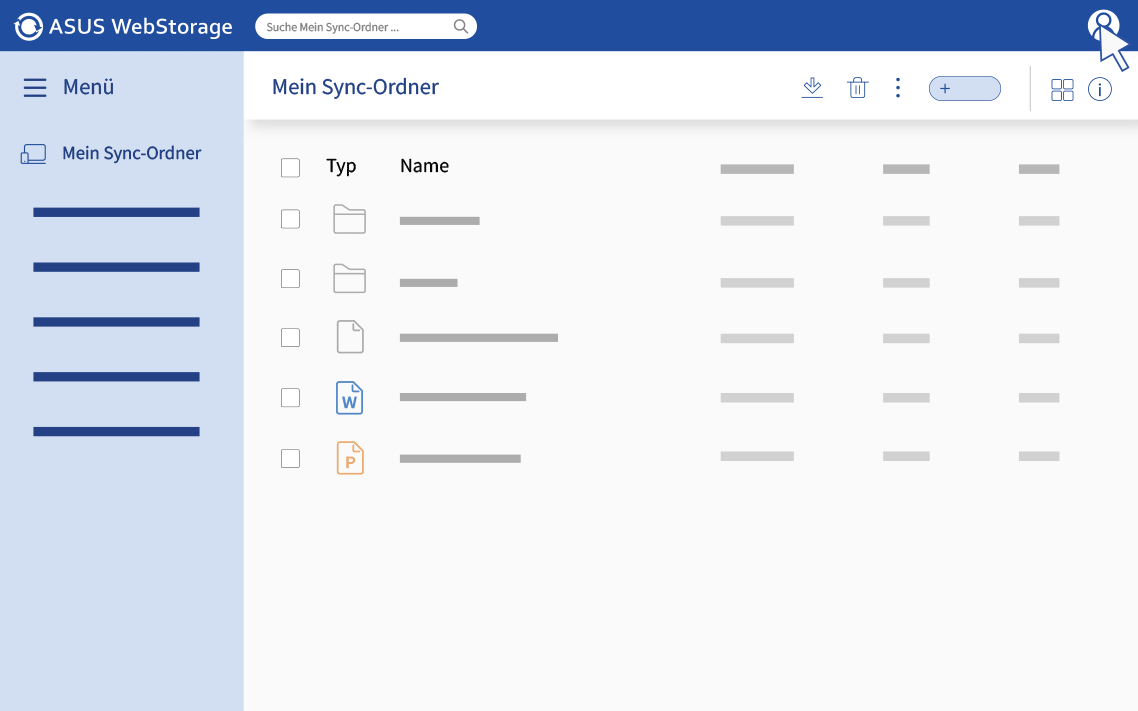Open the second folder icon in list

pyautogui.click(x=349, y=279)
